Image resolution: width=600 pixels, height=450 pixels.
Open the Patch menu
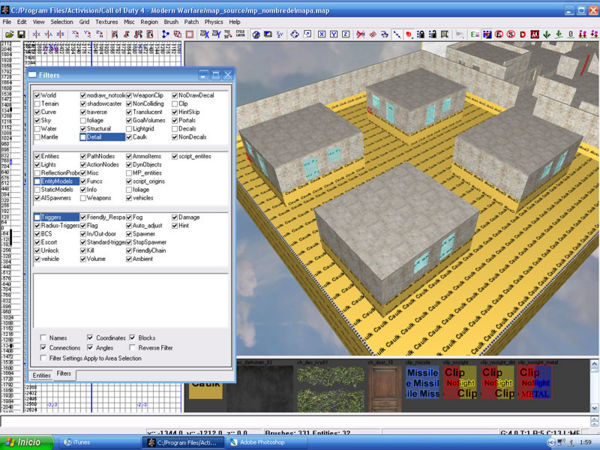click(x=191, y=22)
